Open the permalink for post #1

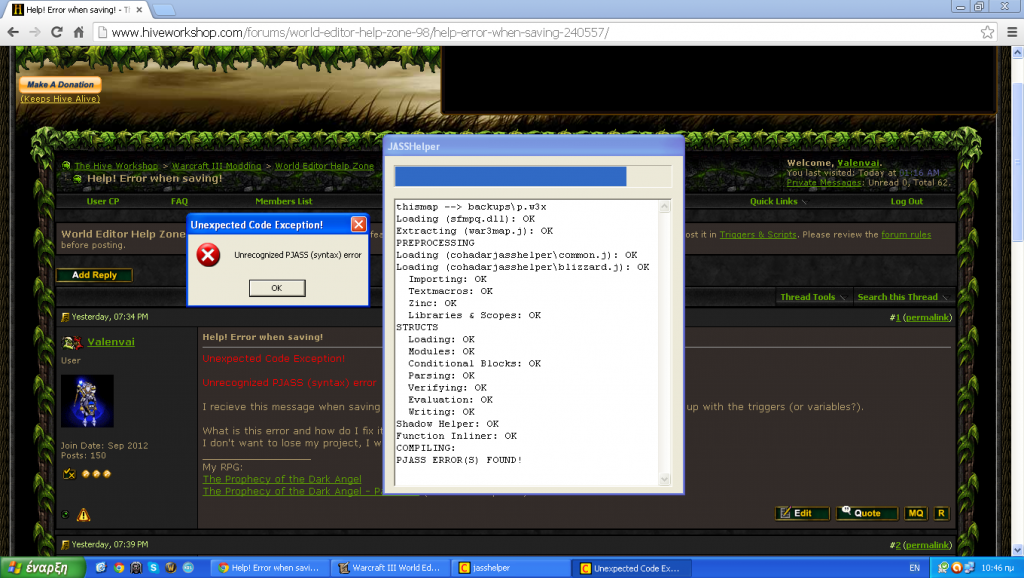pyautogui.click(x=927, y=317)
